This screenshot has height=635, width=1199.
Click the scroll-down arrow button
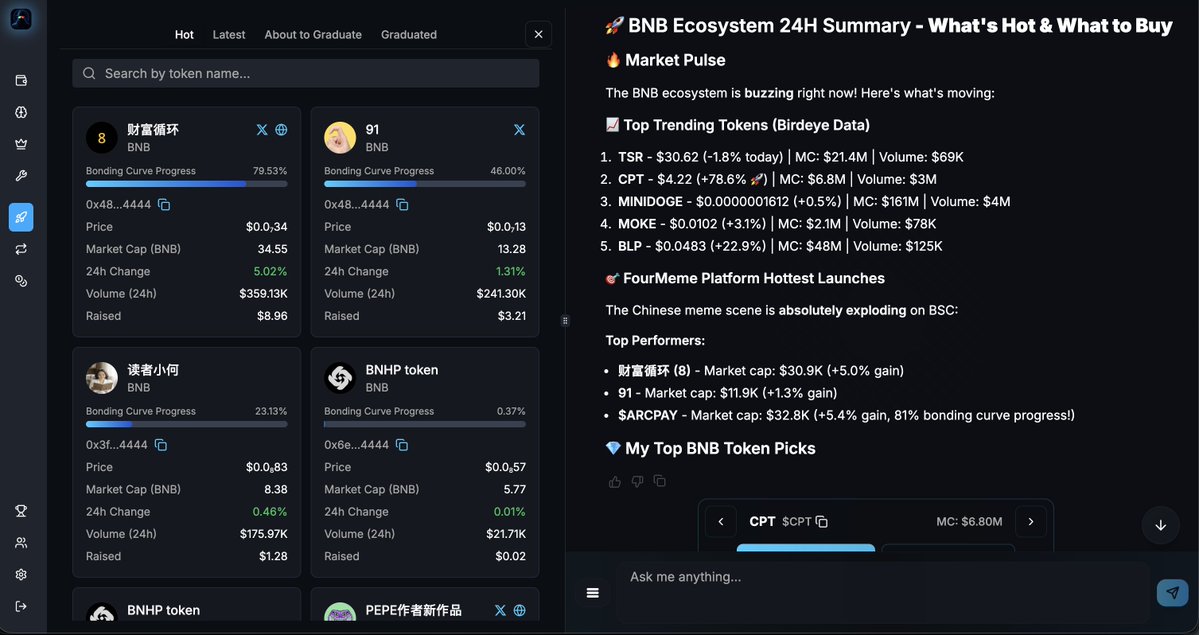tap(1160, 525)
